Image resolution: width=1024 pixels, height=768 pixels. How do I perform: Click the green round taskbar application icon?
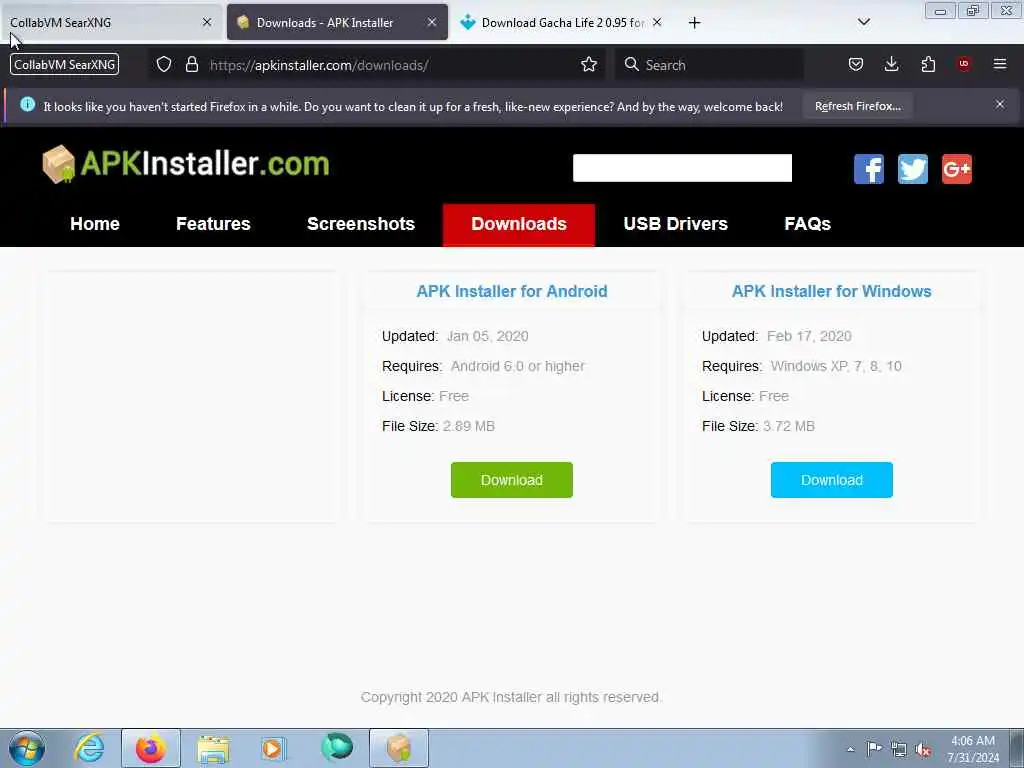[x=337, y=747]
